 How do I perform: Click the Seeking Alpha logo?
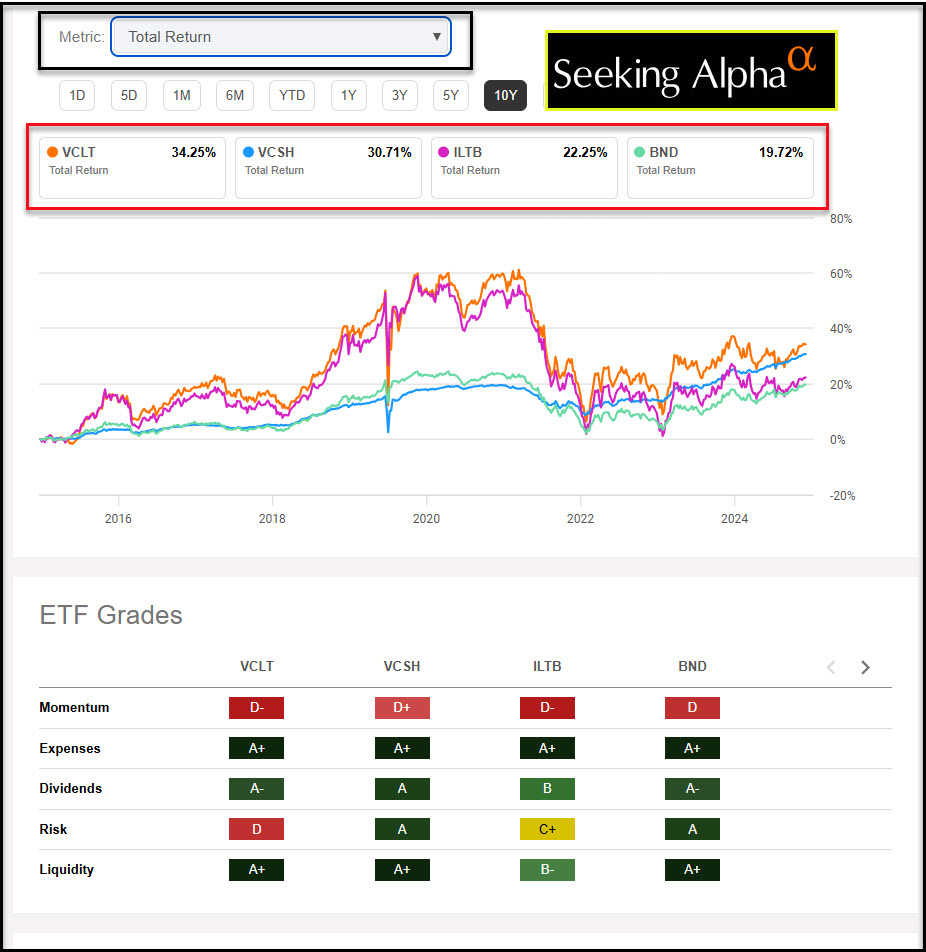[690, 70]
